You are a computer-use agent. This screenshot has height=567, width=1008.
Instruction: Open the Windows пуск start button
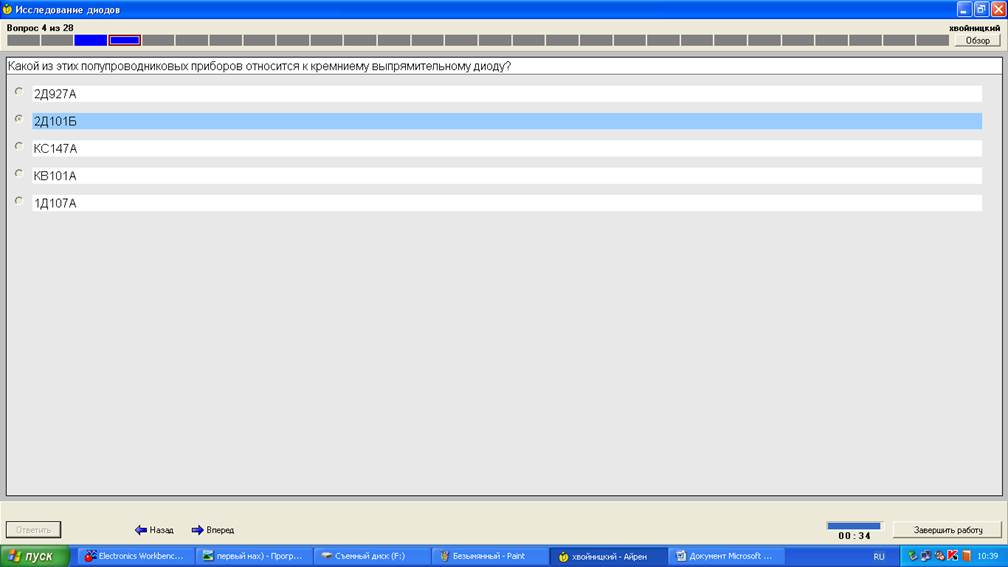(x=35, y=556)
